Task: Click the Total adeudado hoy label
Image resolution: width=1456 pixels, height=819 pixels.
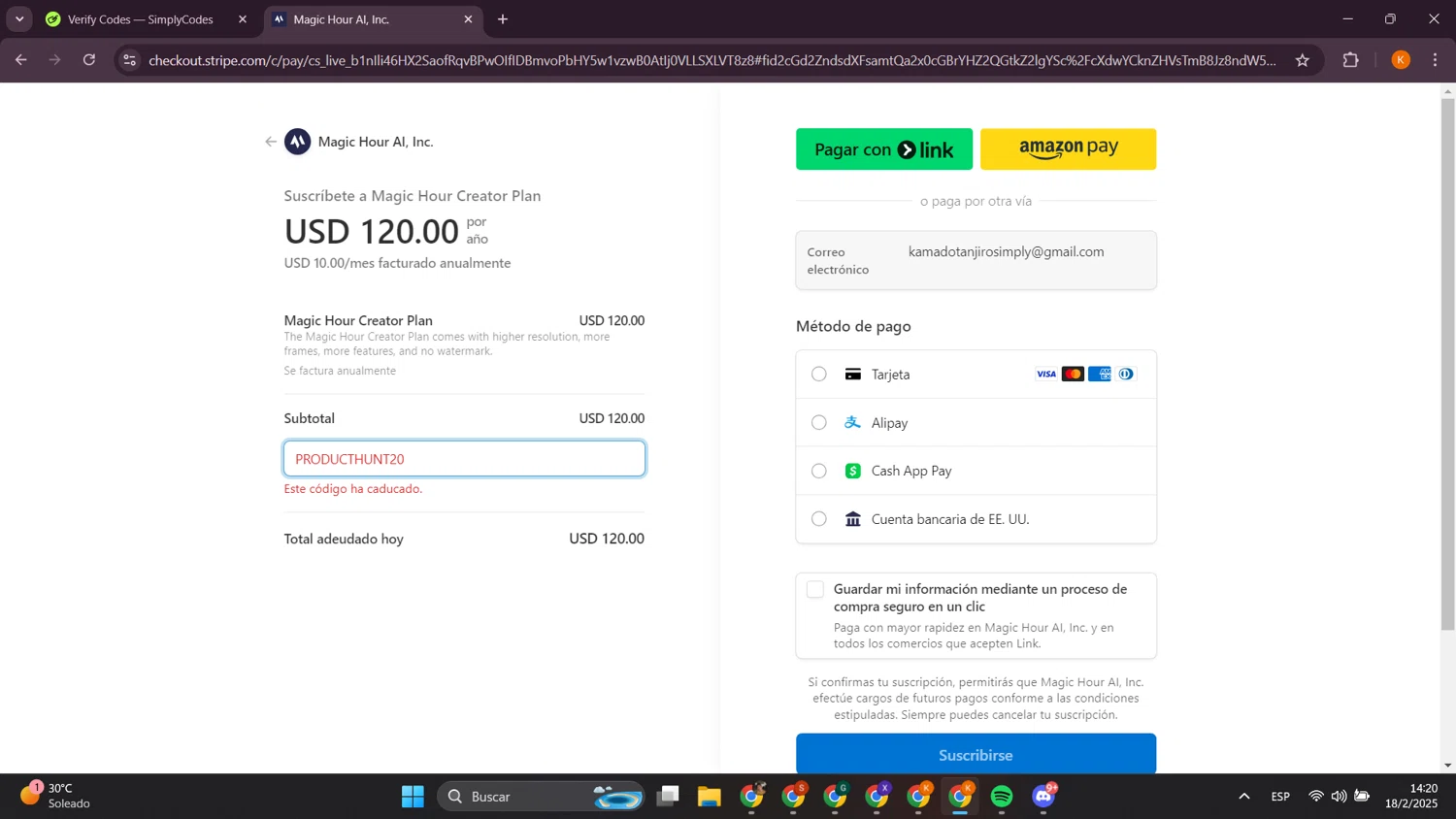Action: [x=344, y=539]
